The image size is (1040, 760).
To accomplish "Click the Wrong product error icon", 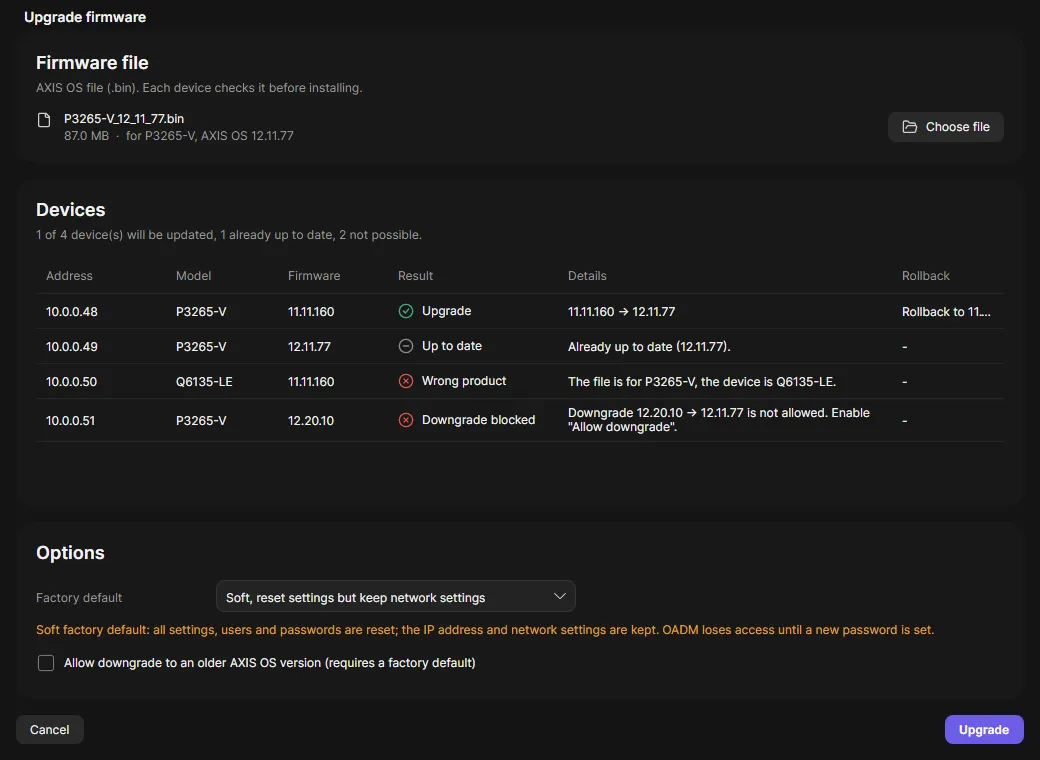I will click(x=406, y=381).
